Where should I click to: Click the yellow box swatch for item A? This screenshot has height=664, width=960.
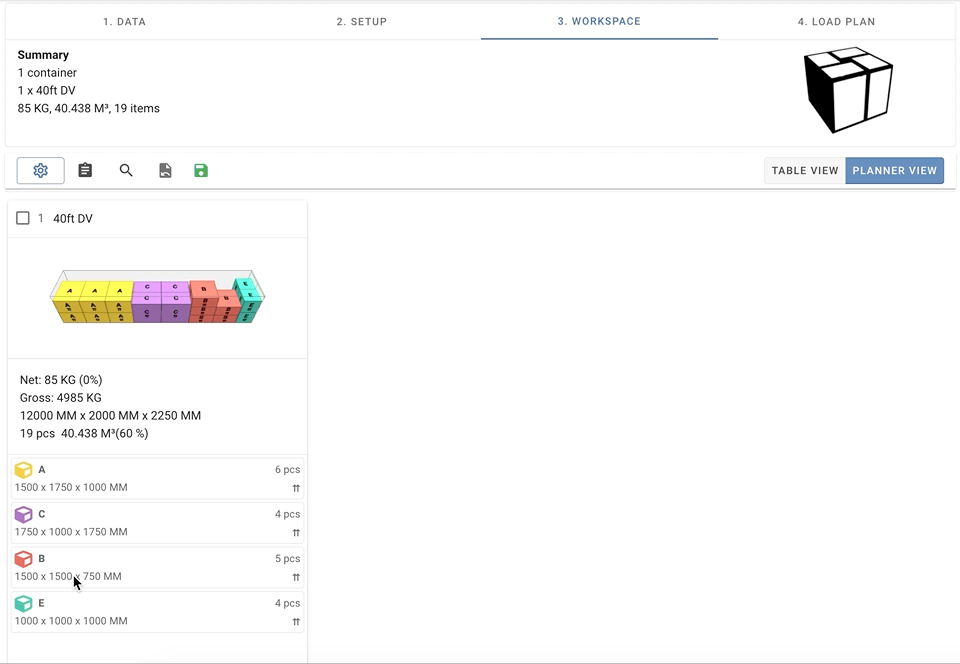[23, 470]
